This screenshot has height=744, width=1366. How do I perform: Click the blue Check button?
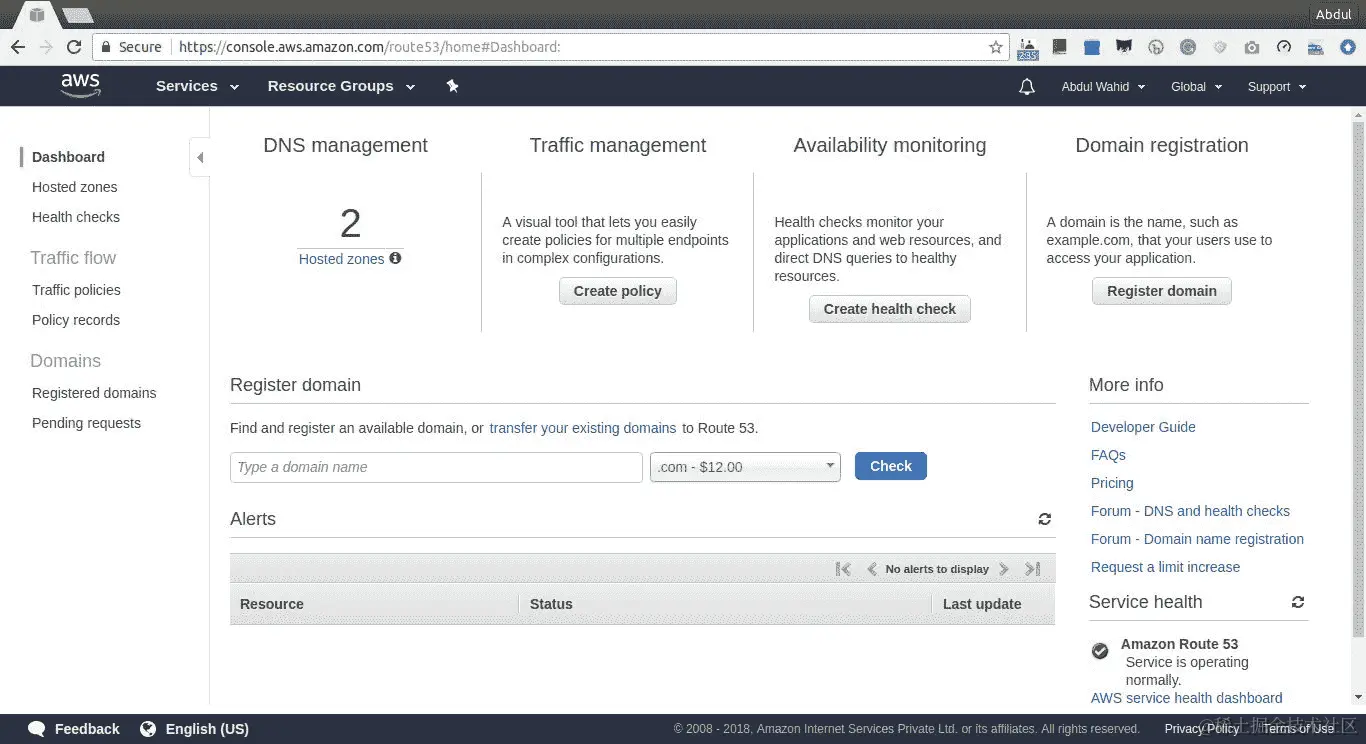click(891, 466)
